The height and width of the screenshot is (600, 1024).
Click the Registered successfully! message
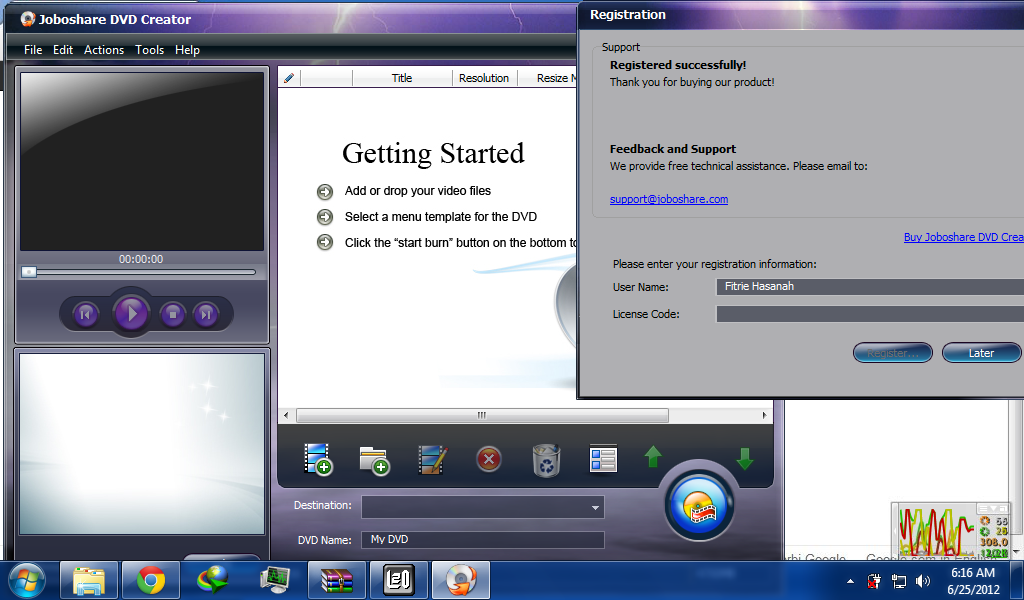678,65
